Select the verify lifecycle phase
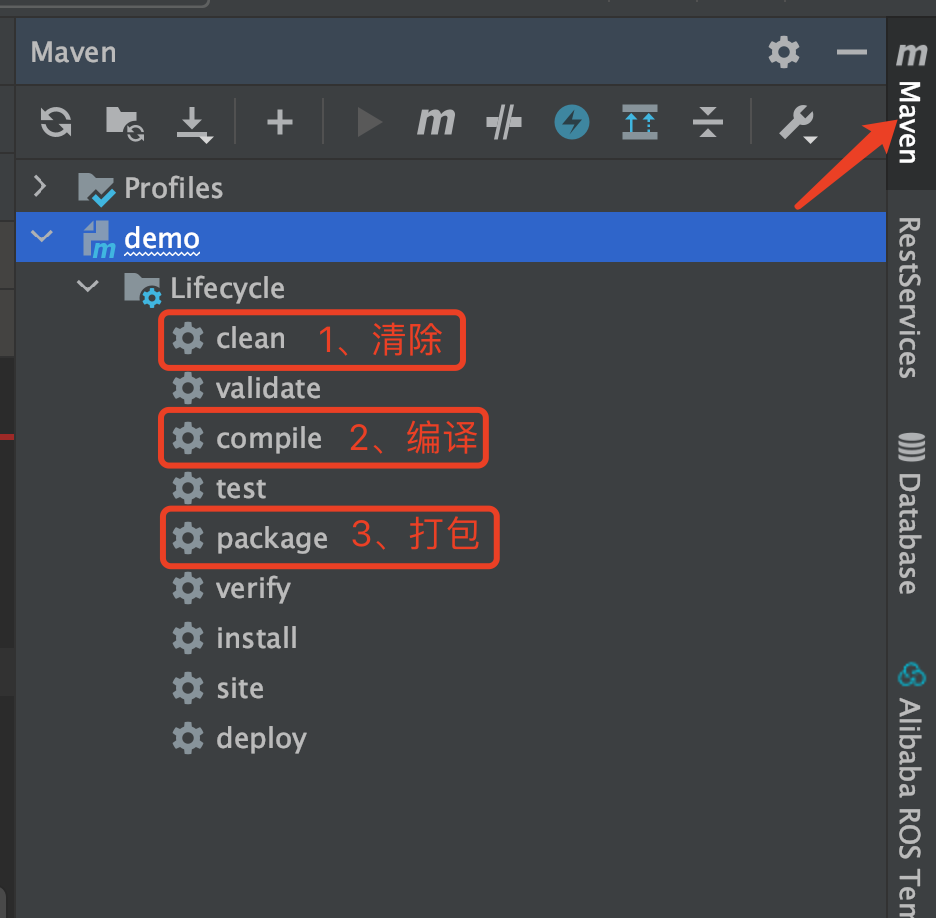The image size is (936, 918). (x=253, y=589)
